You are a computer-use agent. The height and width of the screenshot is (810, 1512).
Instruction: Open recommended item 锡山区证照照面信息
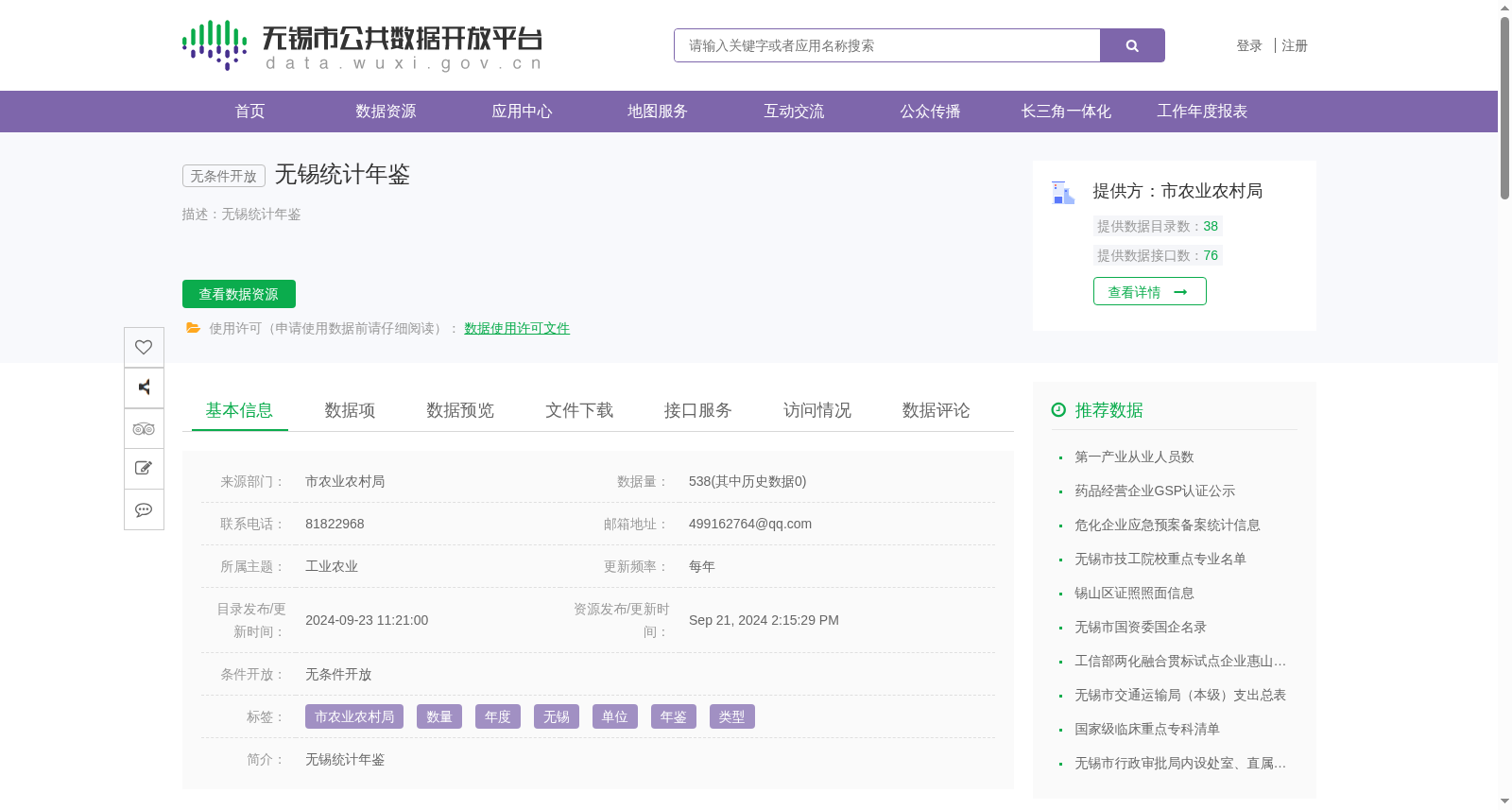[x=1134, y=593]
